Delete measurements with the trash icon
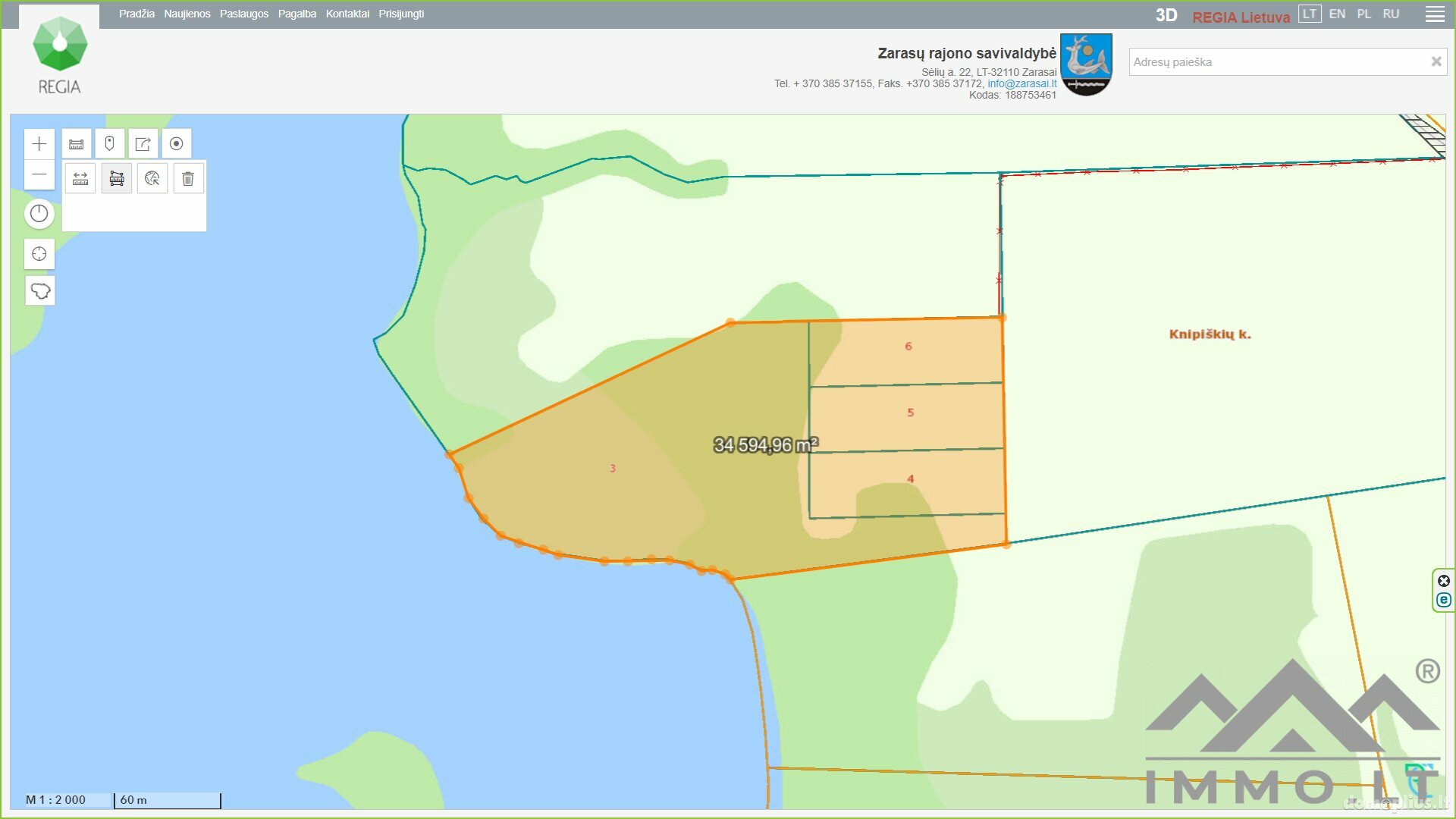Image resolution: width=1456 pixels, height=819 pixels. (188, 179)
